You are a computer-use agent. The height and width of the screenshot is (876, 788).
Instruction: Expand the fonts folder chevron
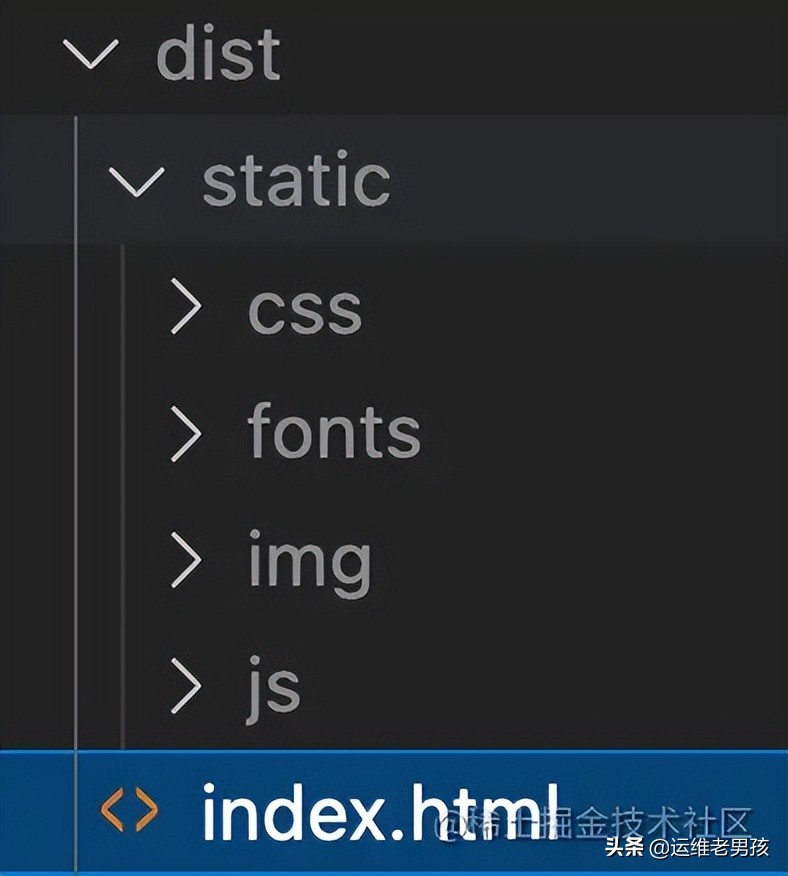coord(186,433)
